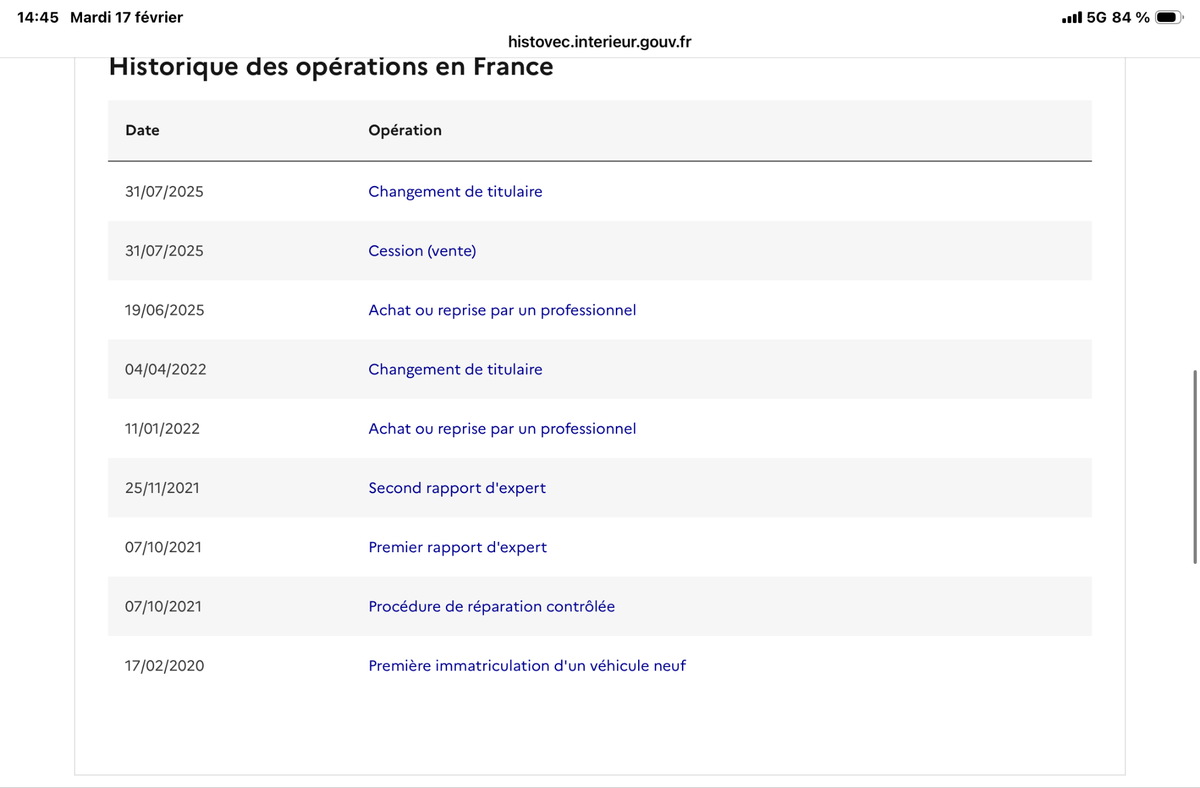
Task: Select the 31/07/2025 date beside Cession (vente)
Action: [x=164, y=251]
